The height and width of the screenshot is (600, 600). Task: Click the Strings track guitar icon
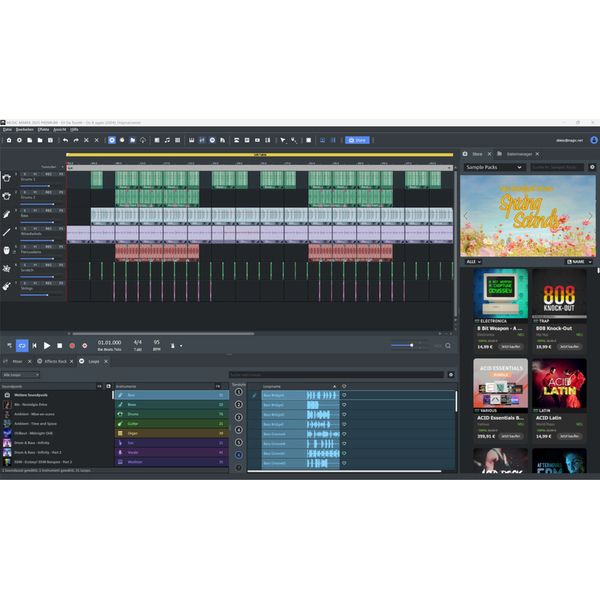pos(7,287)
